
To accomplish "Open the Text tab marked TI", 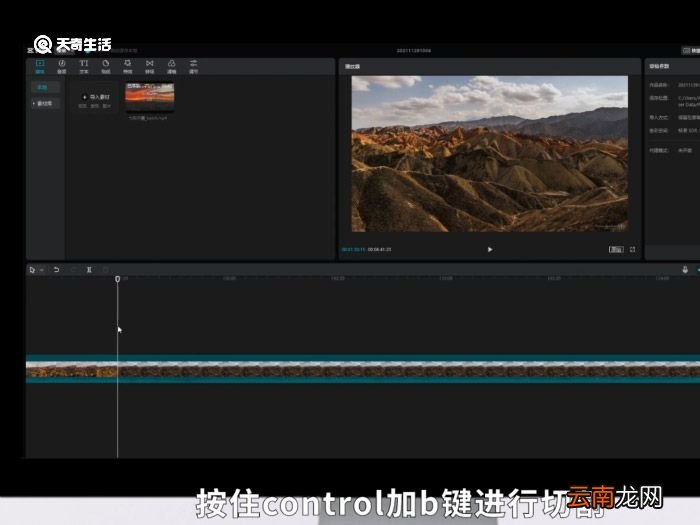I will (83, 67).
